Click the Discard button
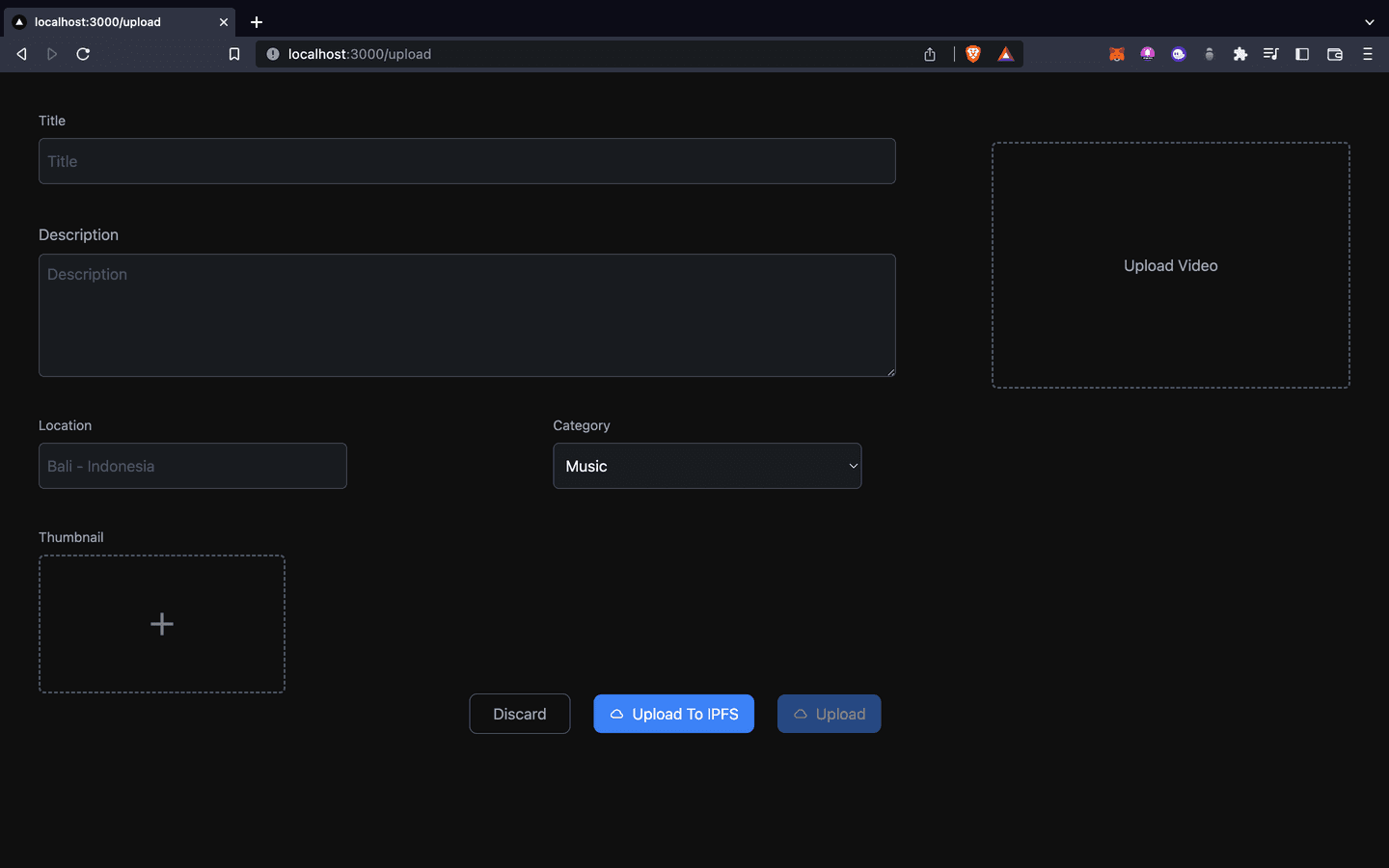Viewport: 1389px width, 868px height. tap(520, 714)
